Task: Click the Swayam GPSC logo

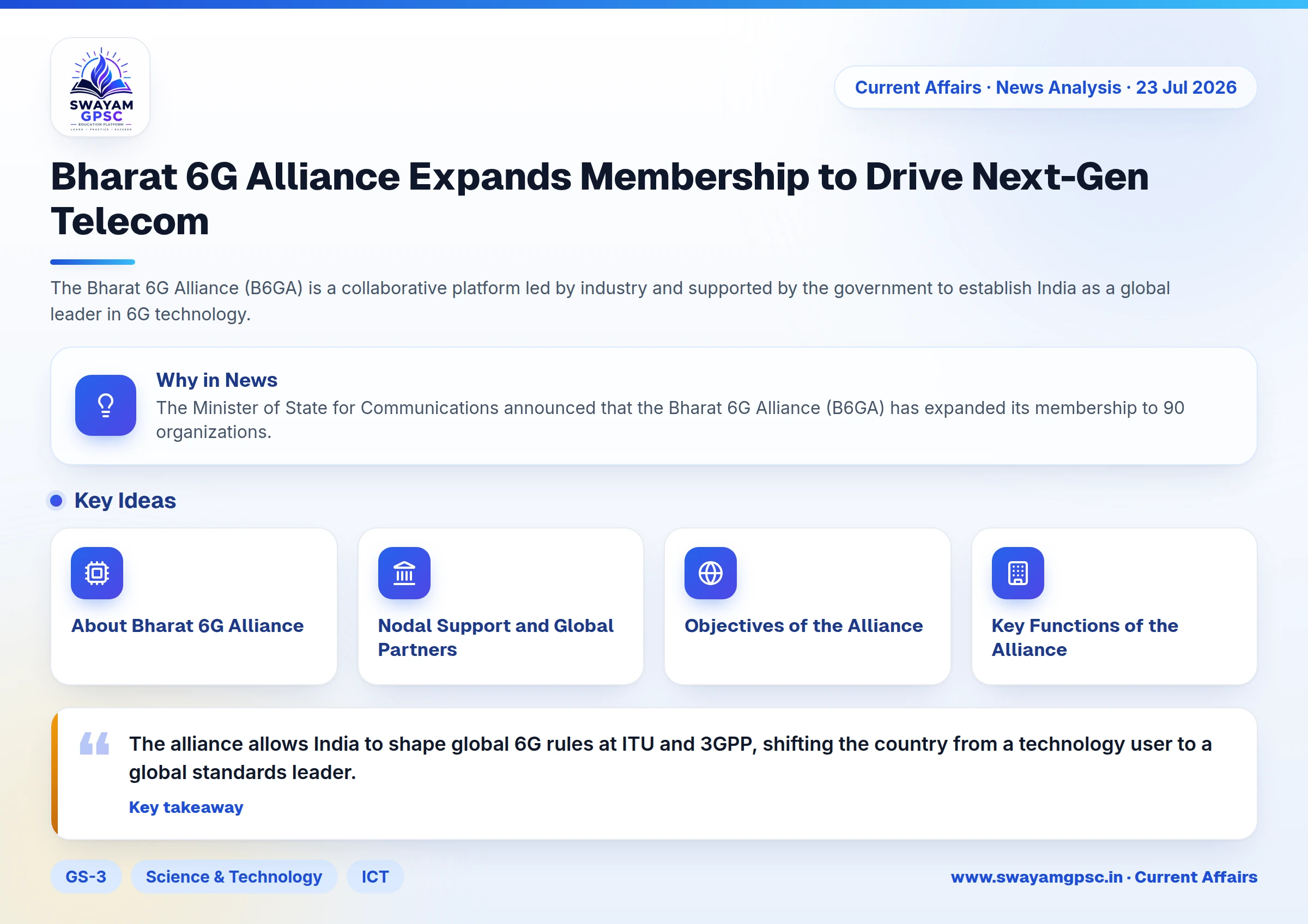Action: [100, 87]
